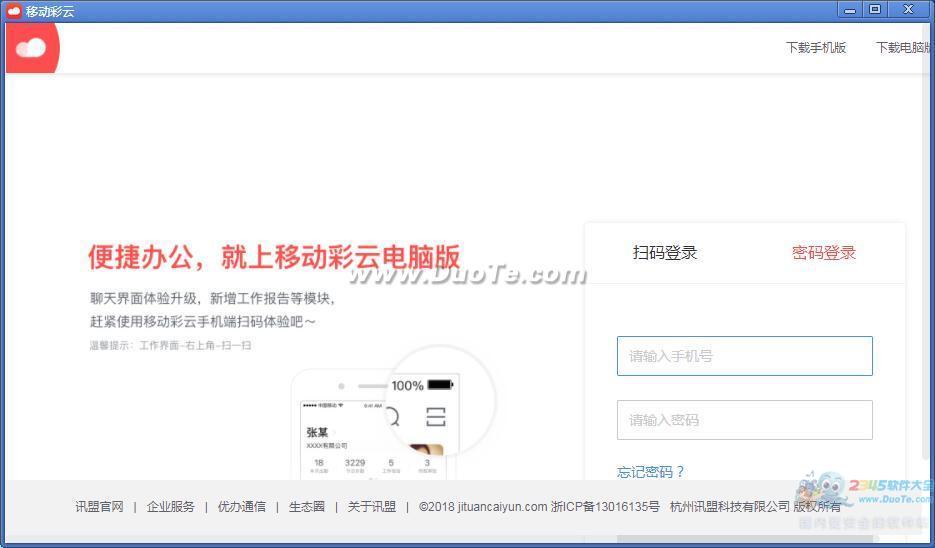The width and height of the screenshot is (935, 548).
Task: Switch to 密码登录 tab
Action: [x=824, y=253]
